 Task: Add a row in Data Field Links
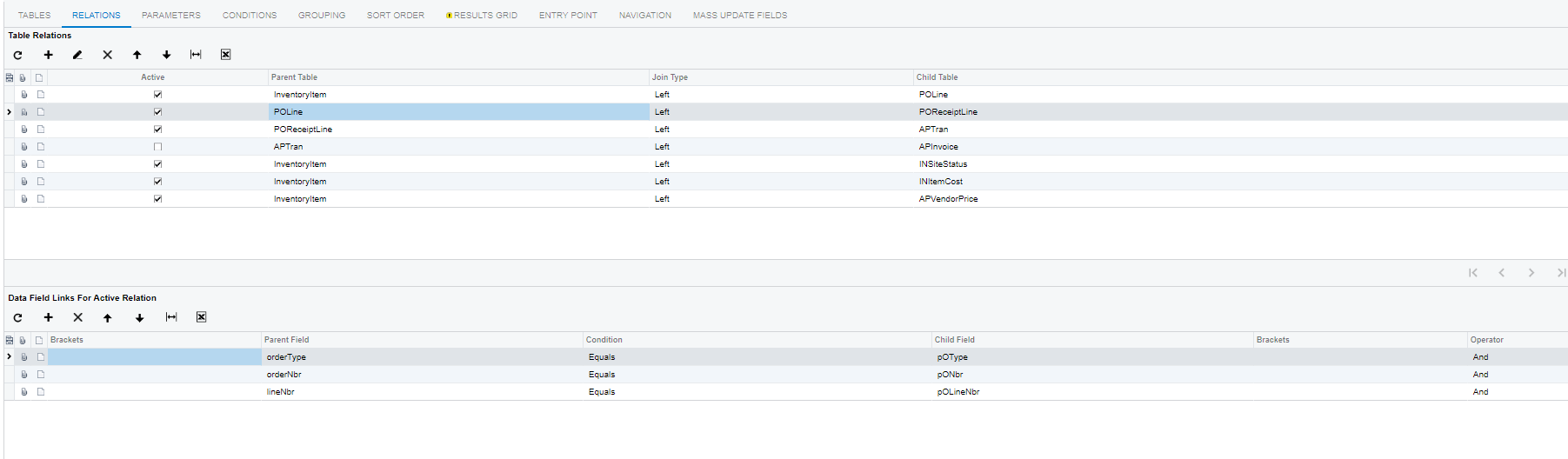coord(49,317)
